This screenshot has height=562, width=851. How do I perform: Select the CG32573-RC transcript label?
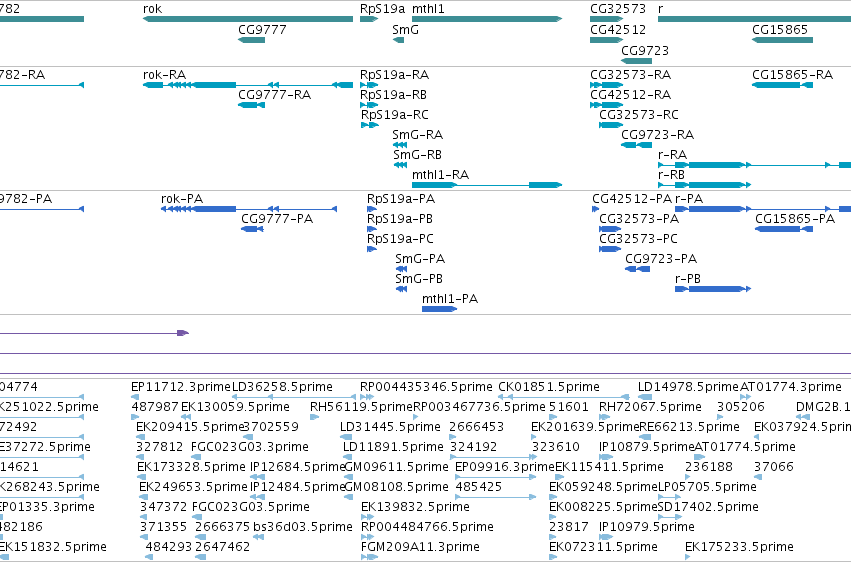[x=639, y=114]
